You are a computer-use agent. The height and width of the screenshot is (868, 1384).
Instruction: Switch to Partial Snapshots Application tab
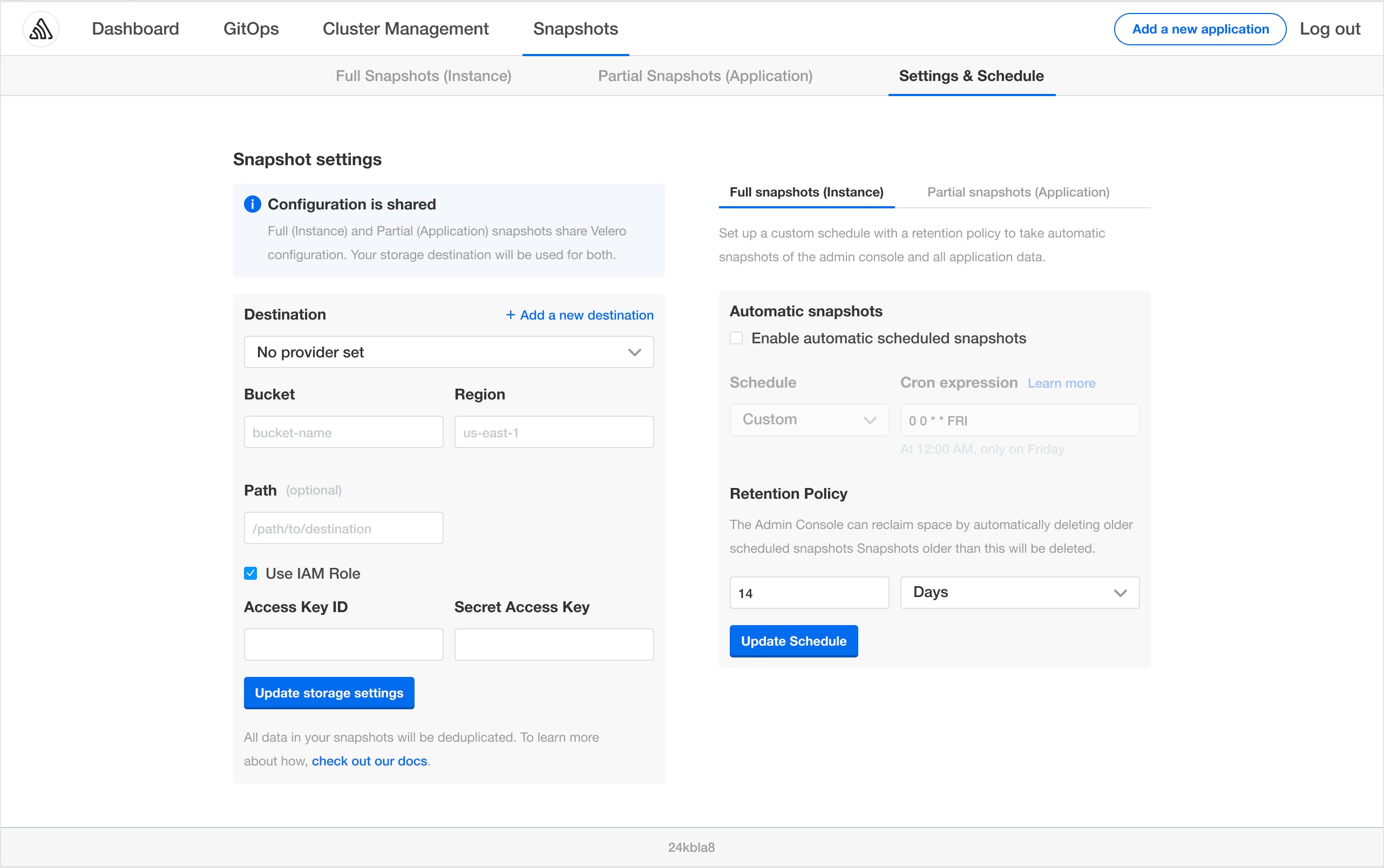pyautogui.click(x=705, y=76)
